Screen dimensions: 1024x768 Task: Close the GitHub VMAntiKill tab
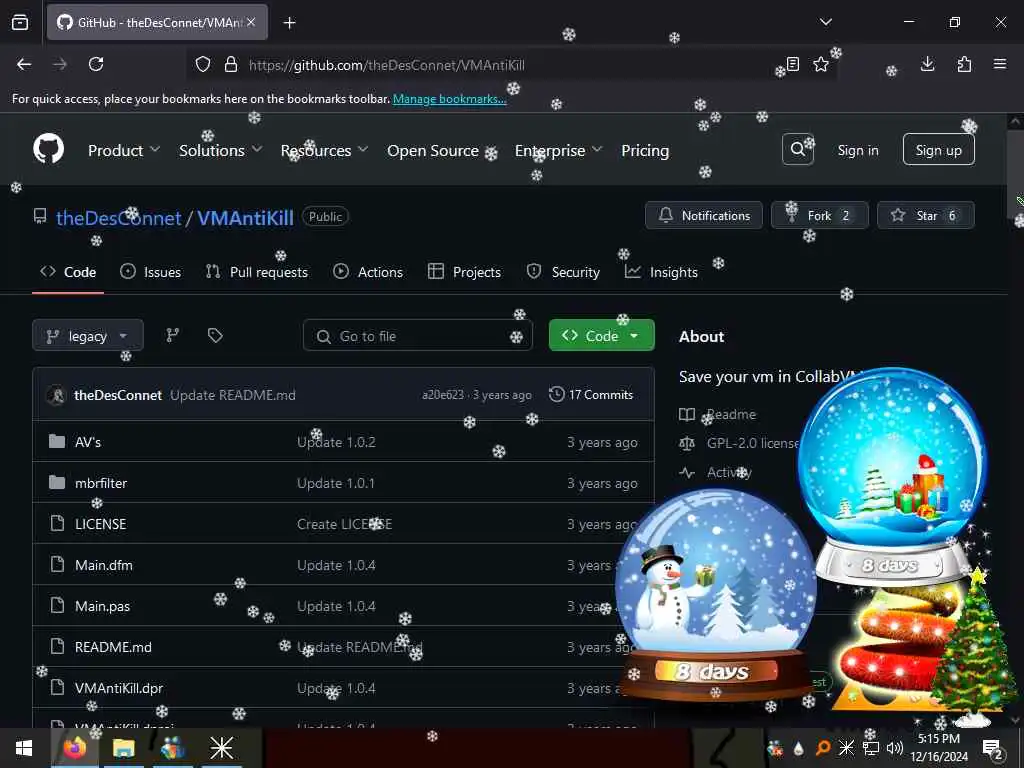(251, 22)
